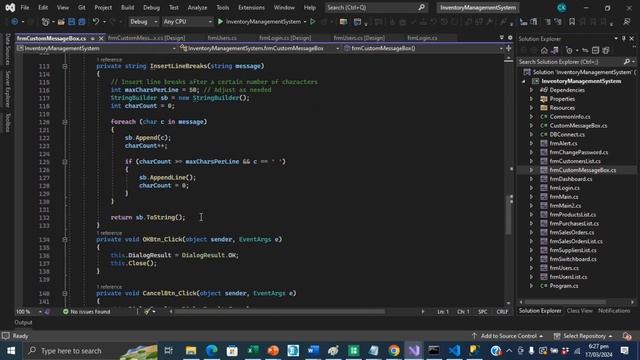This screenshot has width=640, height=360.
Task: Expand the frmDashboard.cs tree node
Action: pos(531,179)
